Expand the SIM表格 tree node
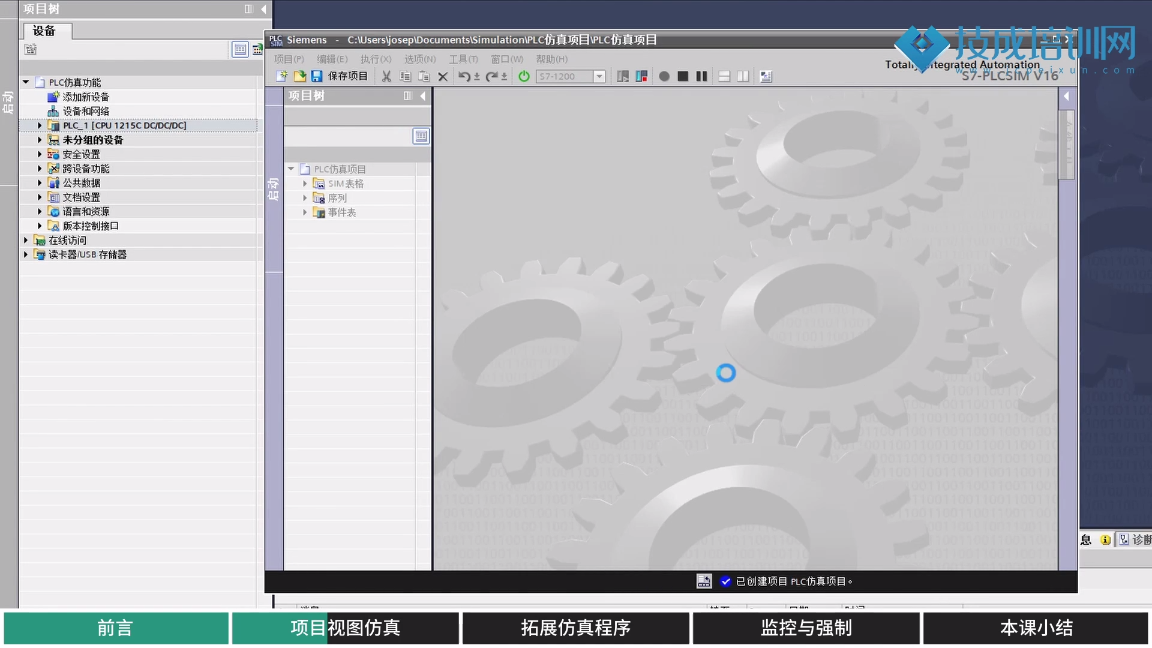 [306, 184]
